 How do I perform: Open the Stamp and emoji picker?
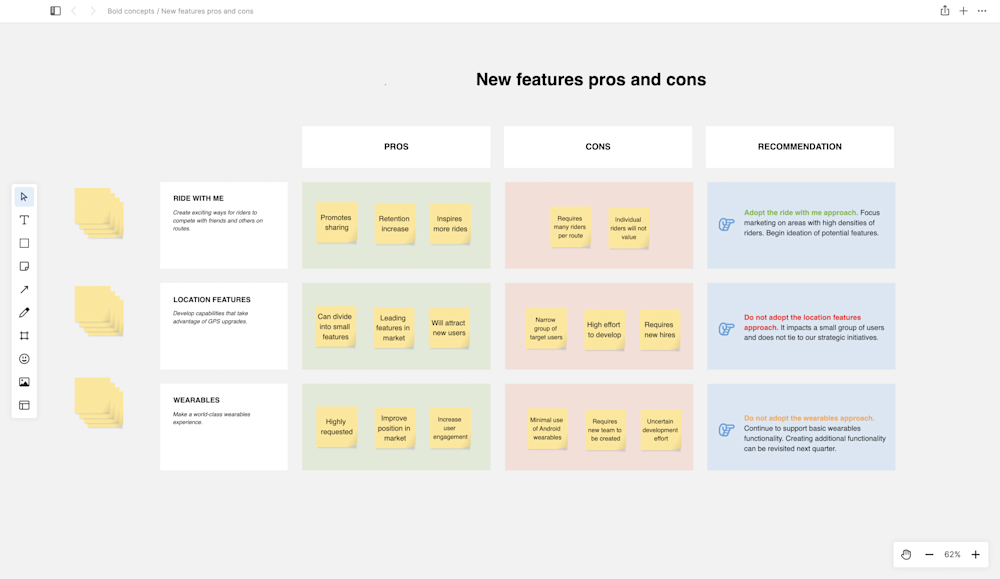coord(24,358)
